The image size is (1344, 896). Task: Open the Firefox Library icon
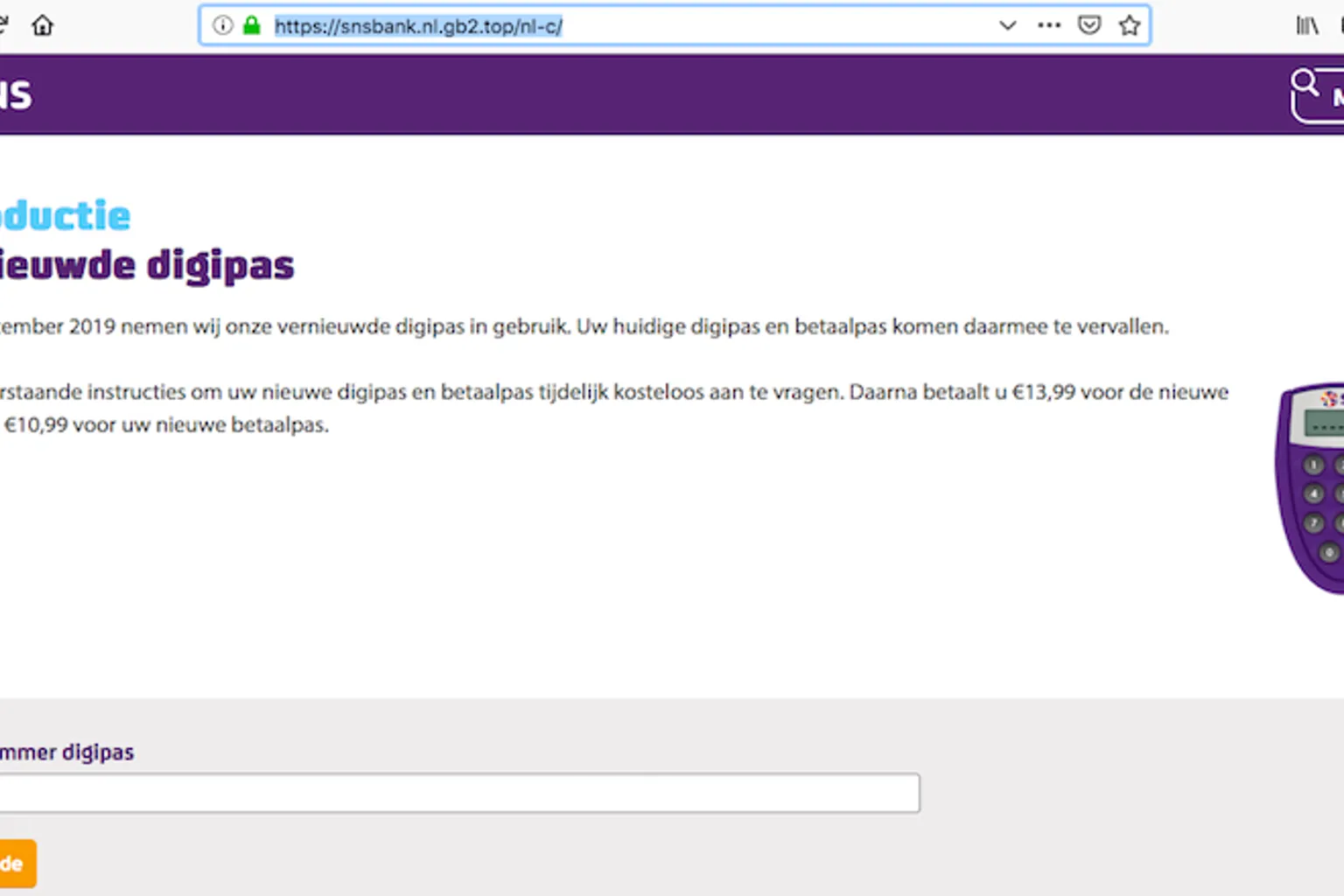click(1306, 25)
